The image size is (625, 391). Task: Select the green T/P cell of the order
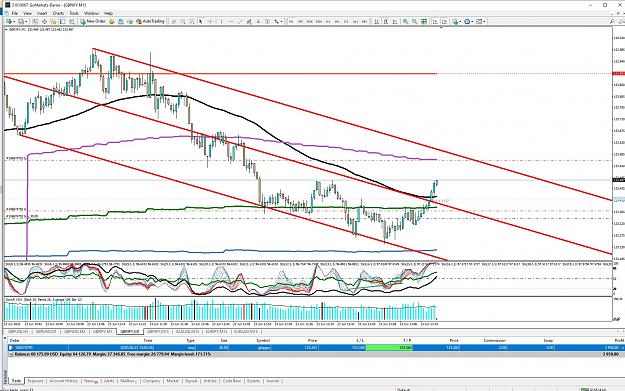(389, 348)
